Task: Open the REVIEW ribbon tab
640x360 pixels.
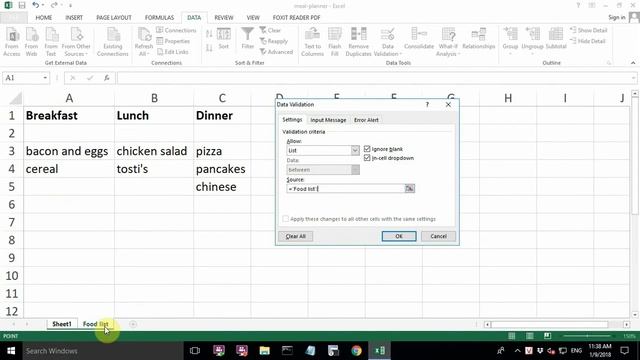Action: coord(224,18)
